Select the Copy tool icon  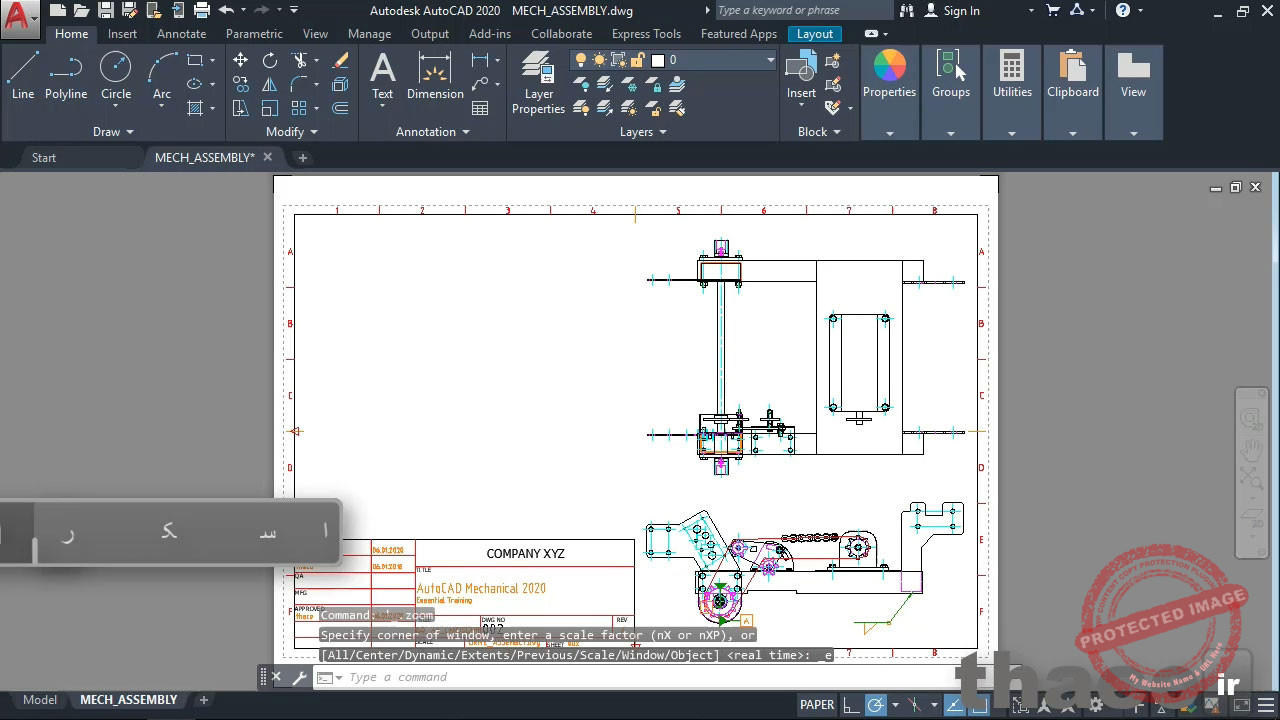[241, 84]
